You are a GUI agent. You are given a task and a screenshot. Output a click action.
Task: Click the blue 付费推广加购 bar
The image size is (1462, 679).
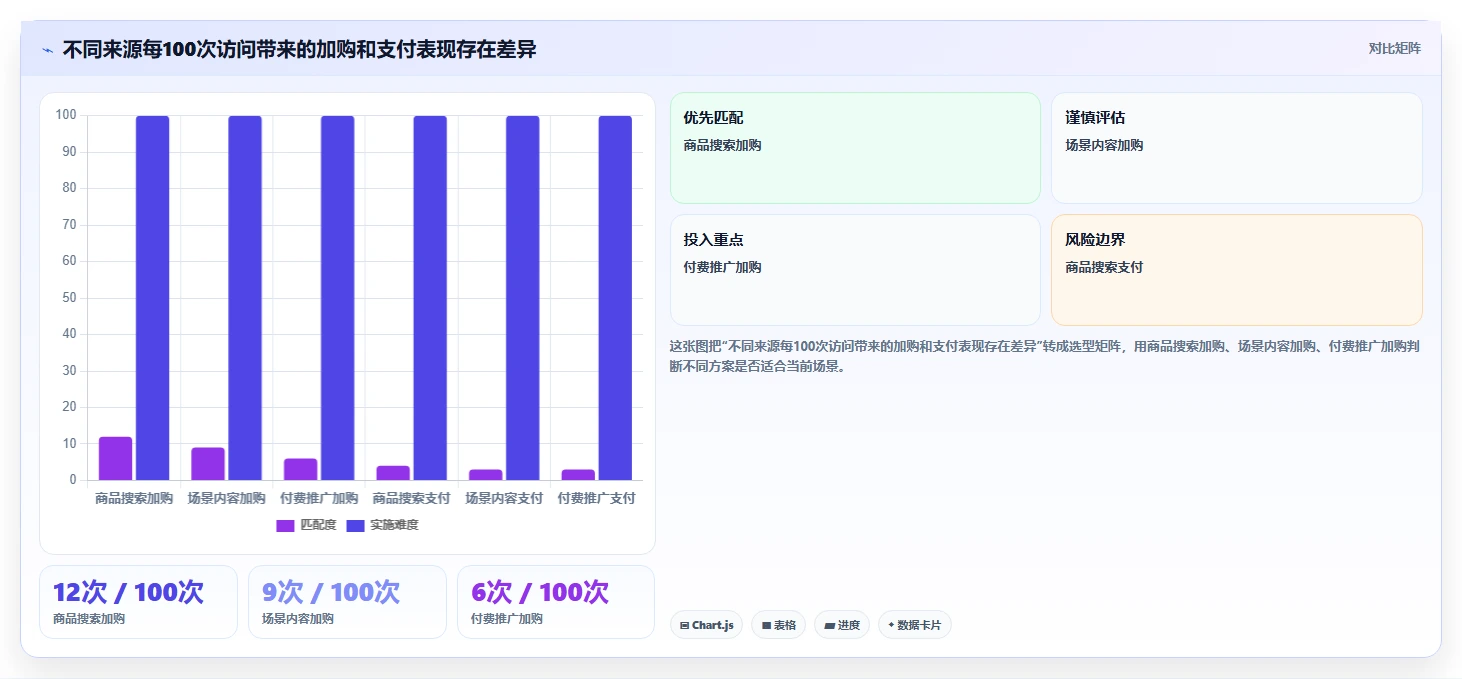[x=337, y=298]
